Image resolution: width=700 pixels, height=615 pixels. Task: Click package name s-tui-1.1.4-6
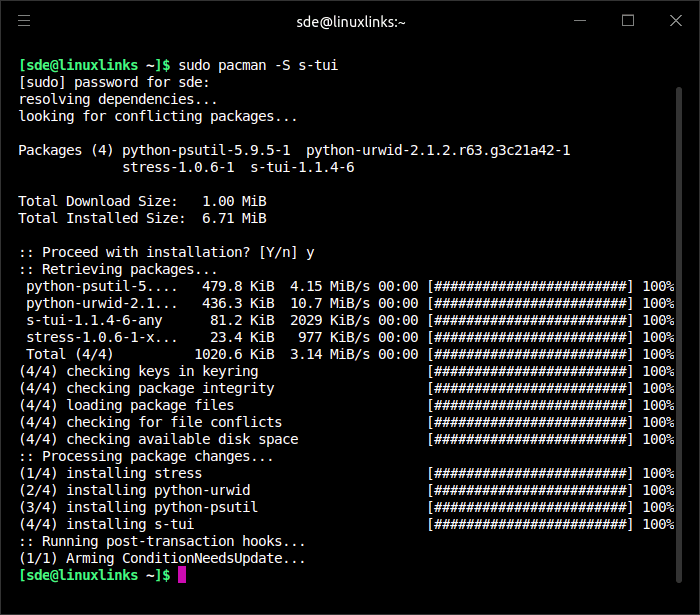(x=302, y=167)
